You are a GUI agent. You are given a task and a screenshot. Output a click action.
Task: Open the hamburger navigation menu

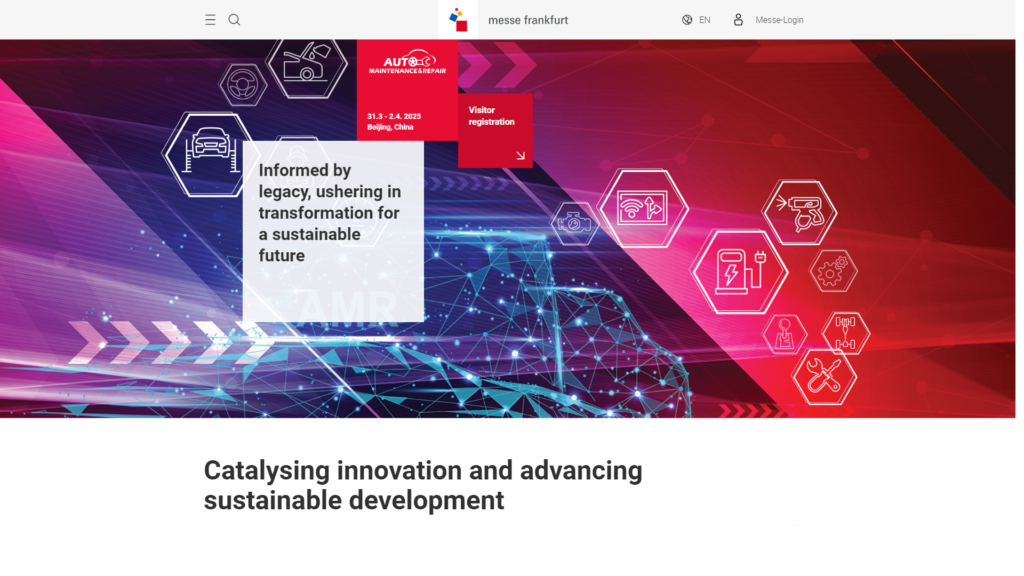pyautogui.click(x=210, y=20)
